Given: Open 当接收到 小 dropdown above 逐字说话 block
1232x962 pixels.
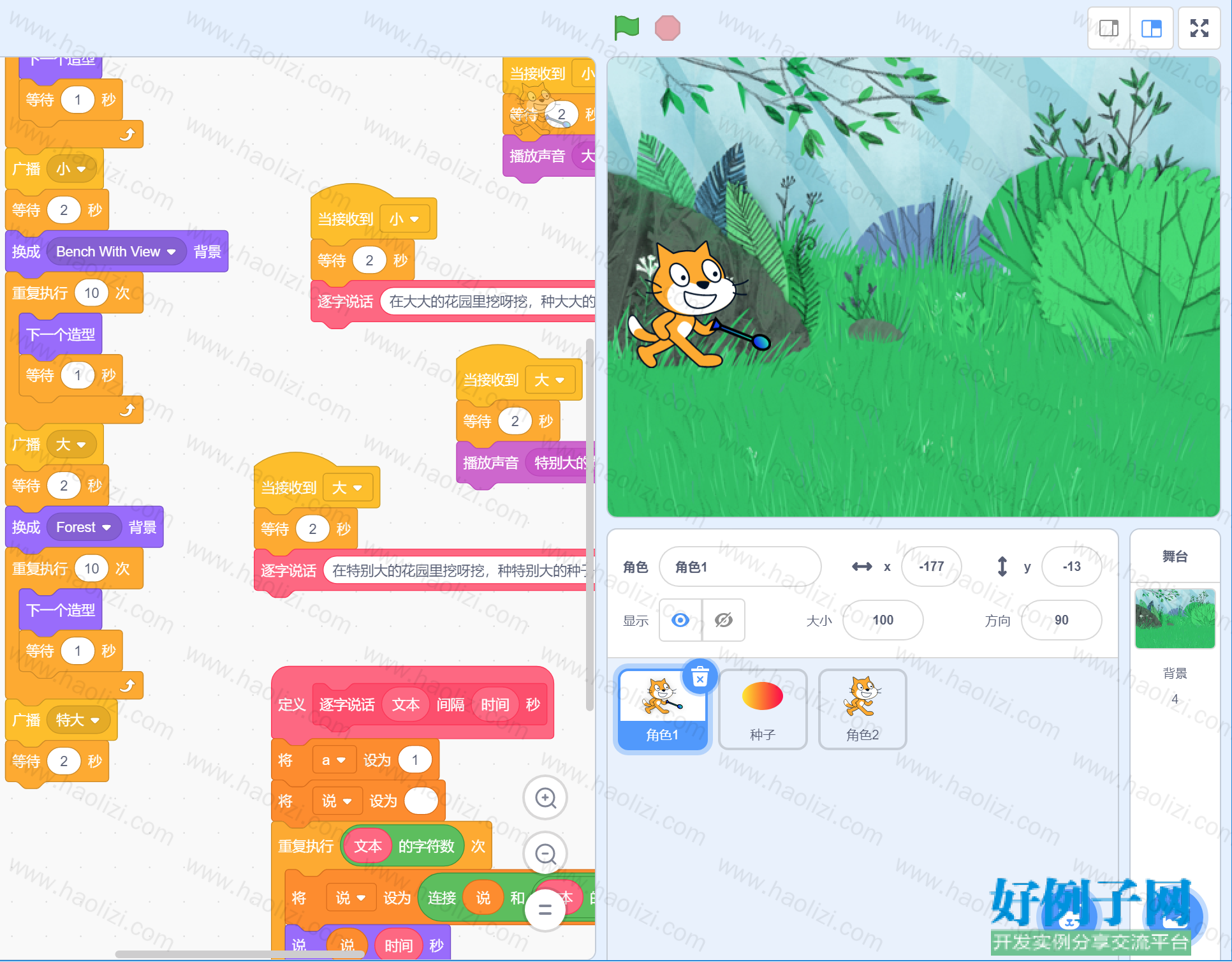Looking at the screenshot, I should [404, 219].
